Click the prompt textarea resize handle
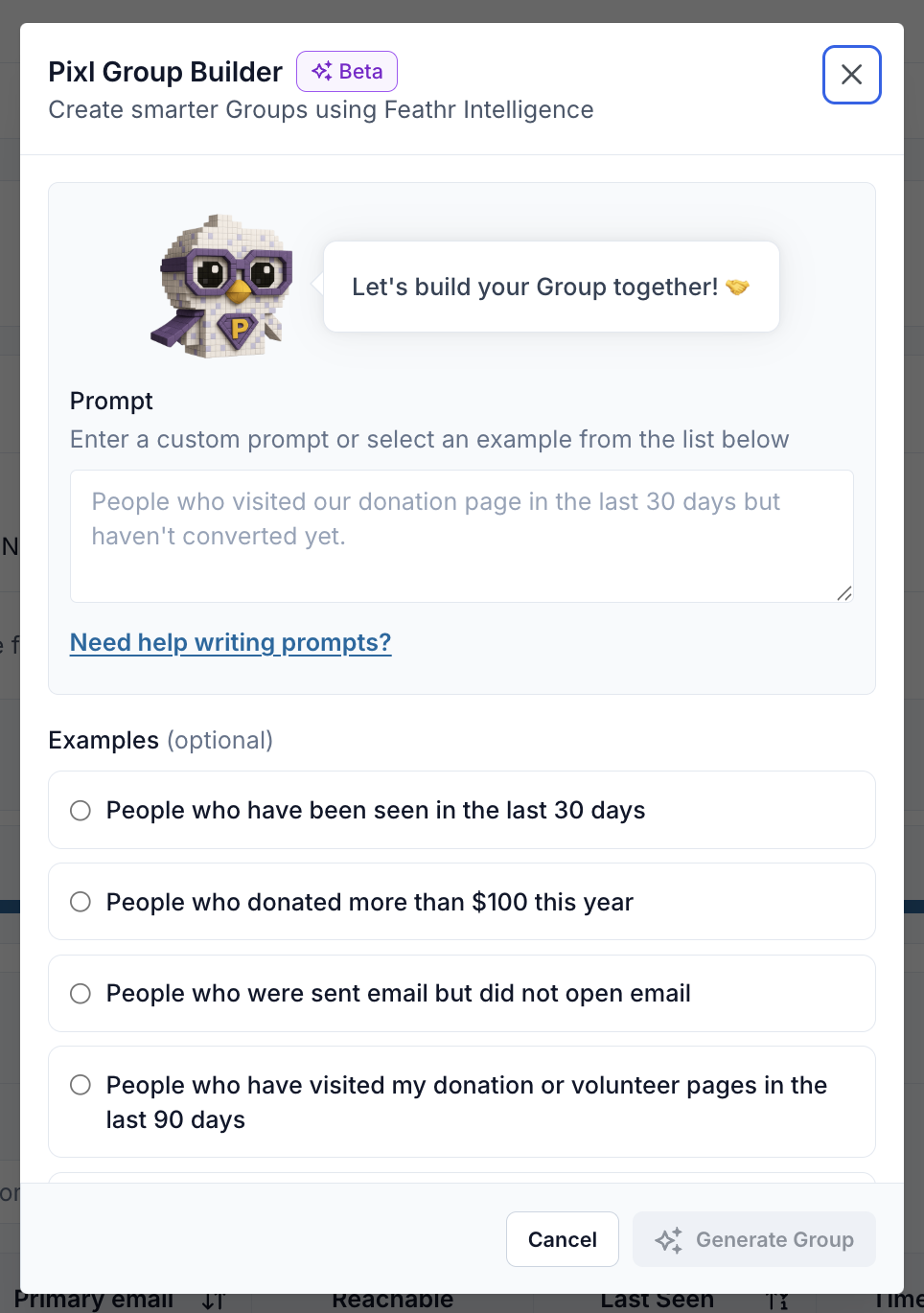The image size is (924, 1313). click(x=843, y=593)
